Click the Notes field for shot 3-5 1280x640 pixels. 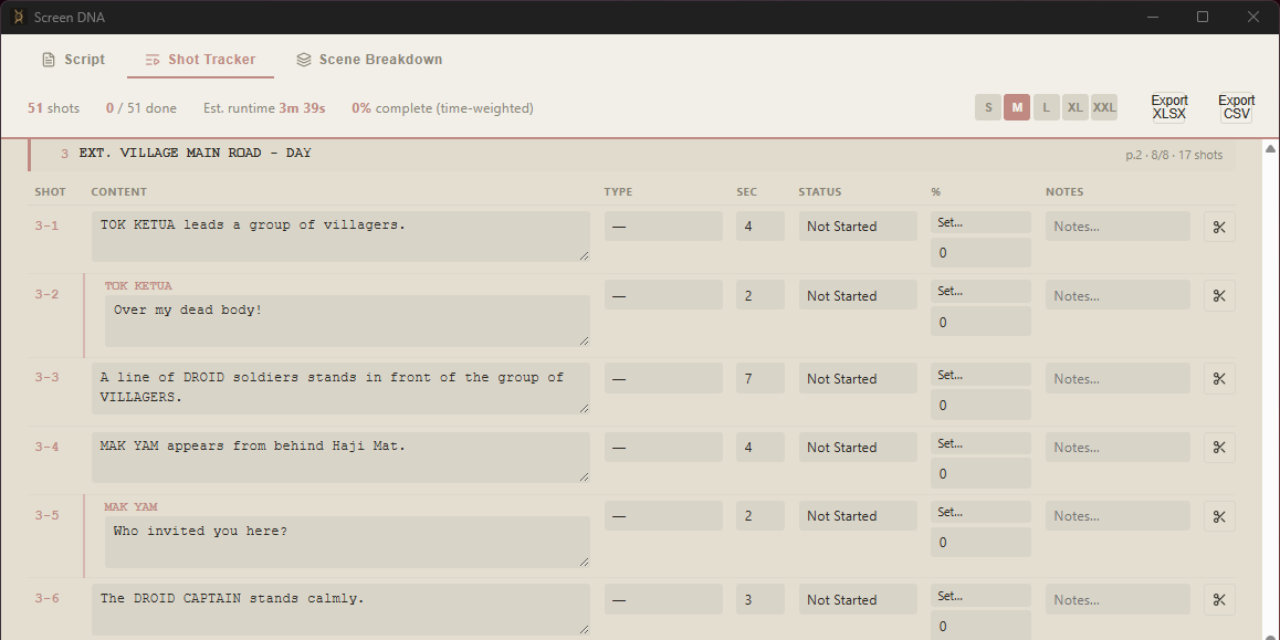coord(1118,516)
